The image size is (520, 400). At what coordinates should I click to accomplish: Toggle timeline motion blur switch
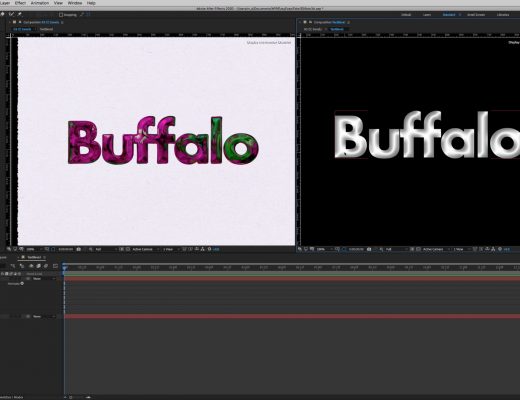[x=46, y=266]
